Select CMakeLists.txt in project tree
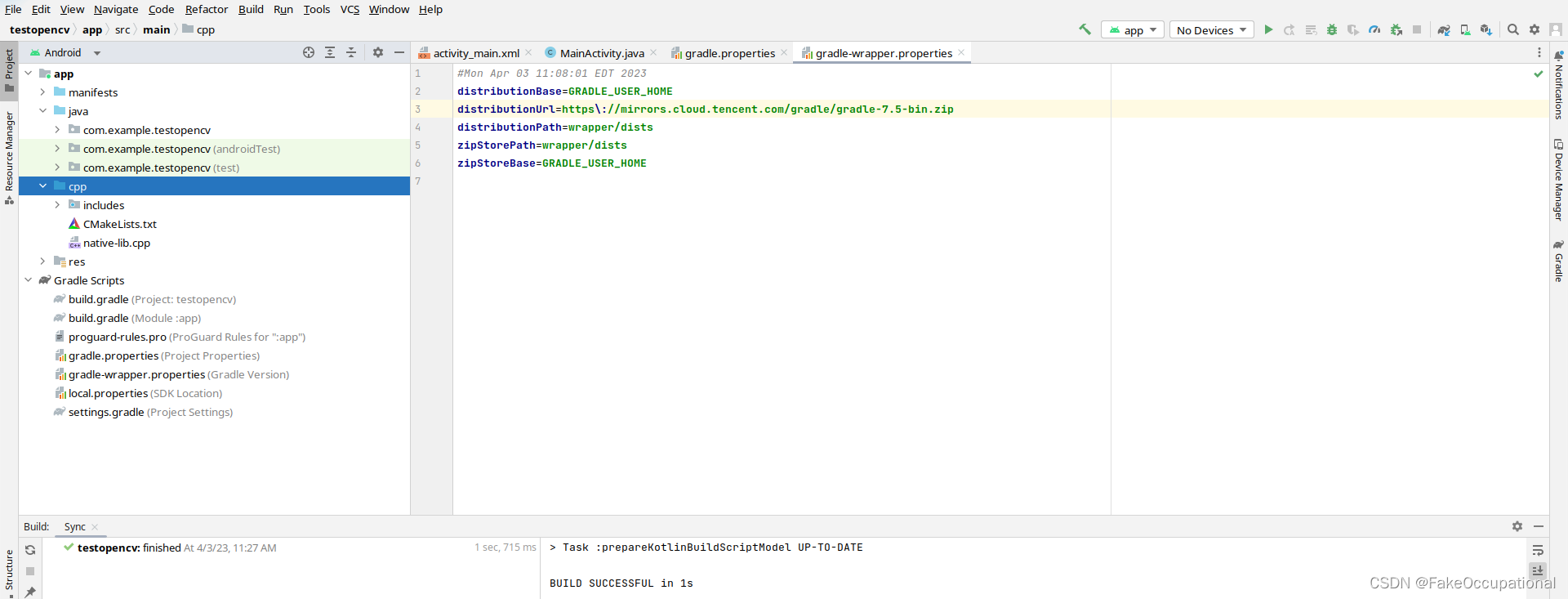 tap(119, 224)
